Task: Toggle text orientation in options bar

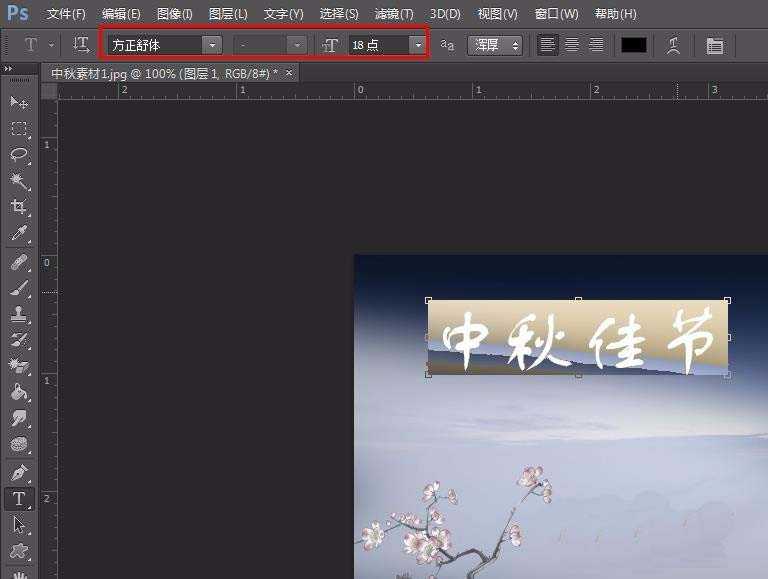Action: point(81,45)
